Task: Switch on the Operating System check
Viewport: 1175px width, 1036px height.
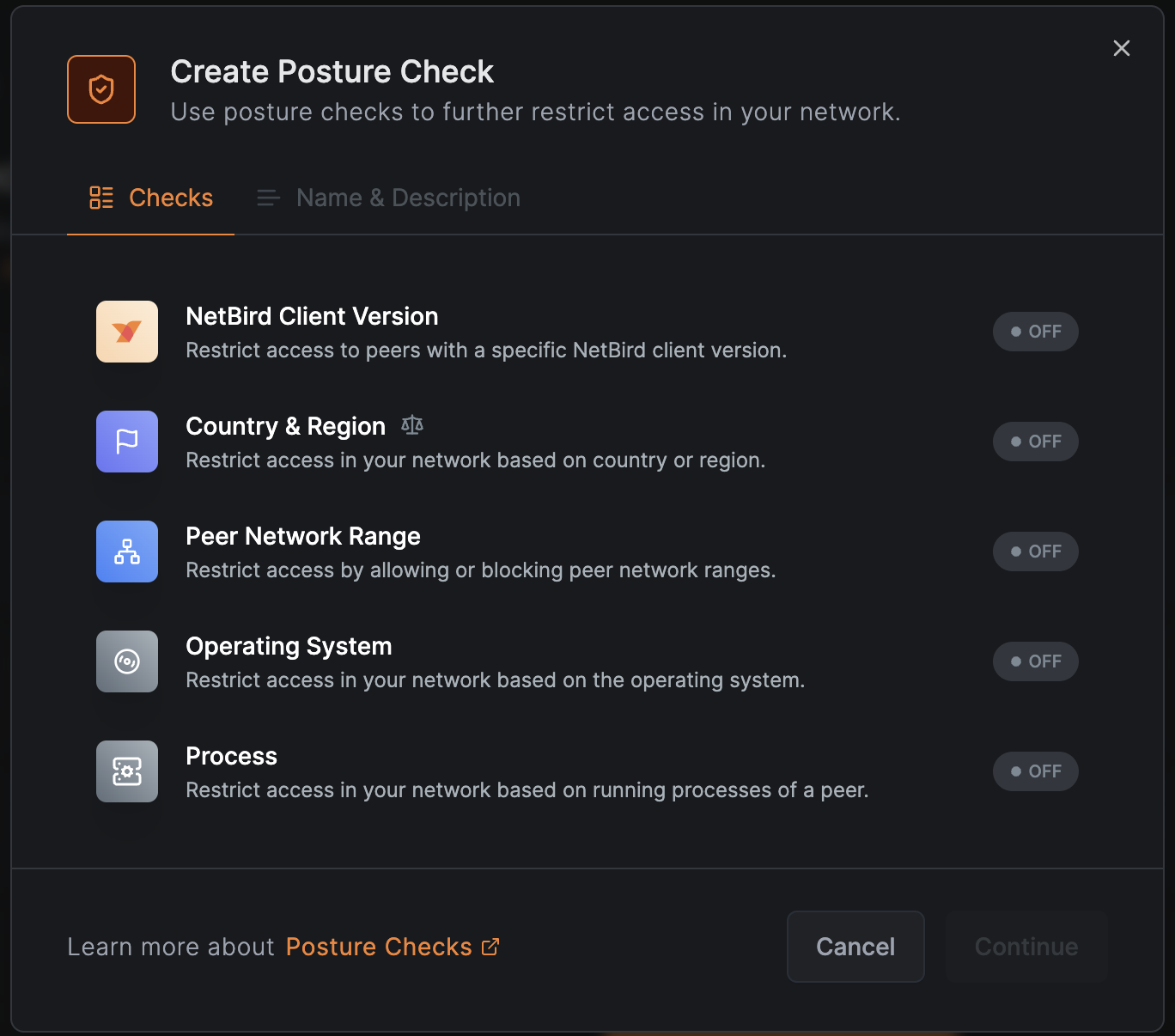Action: (x=1035, y=661)
